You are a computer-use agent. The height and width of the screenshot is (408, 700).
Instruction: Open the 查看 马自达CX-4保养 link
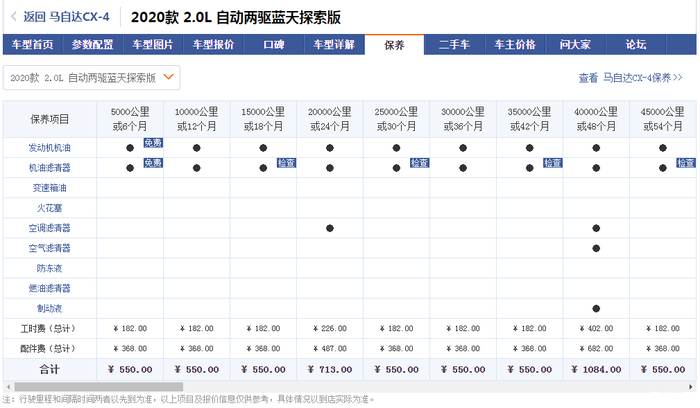tap(630, 78)
